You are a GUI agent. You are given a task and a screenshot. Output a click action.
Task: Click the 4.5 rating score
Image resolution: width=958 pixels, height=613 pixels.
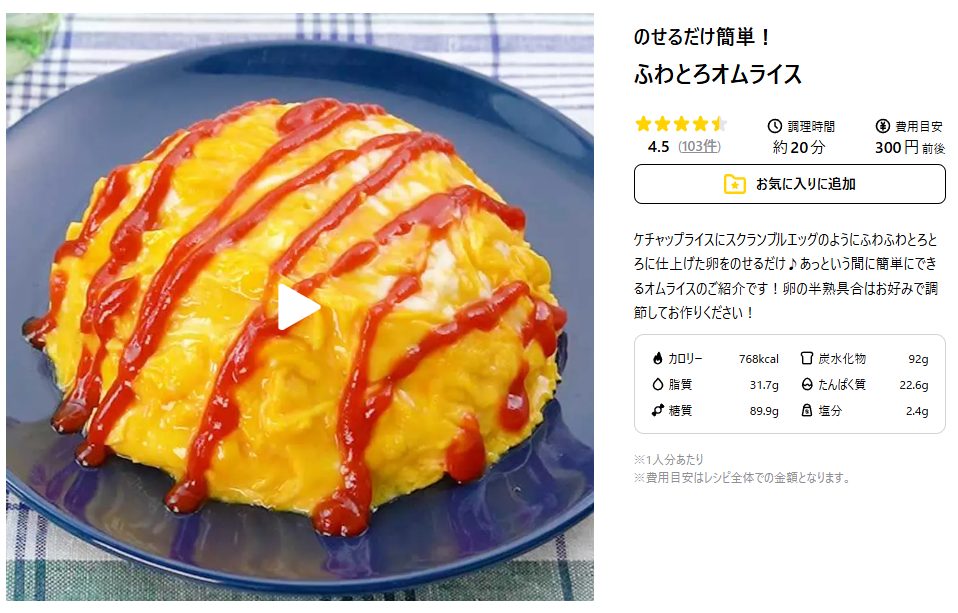659,147
